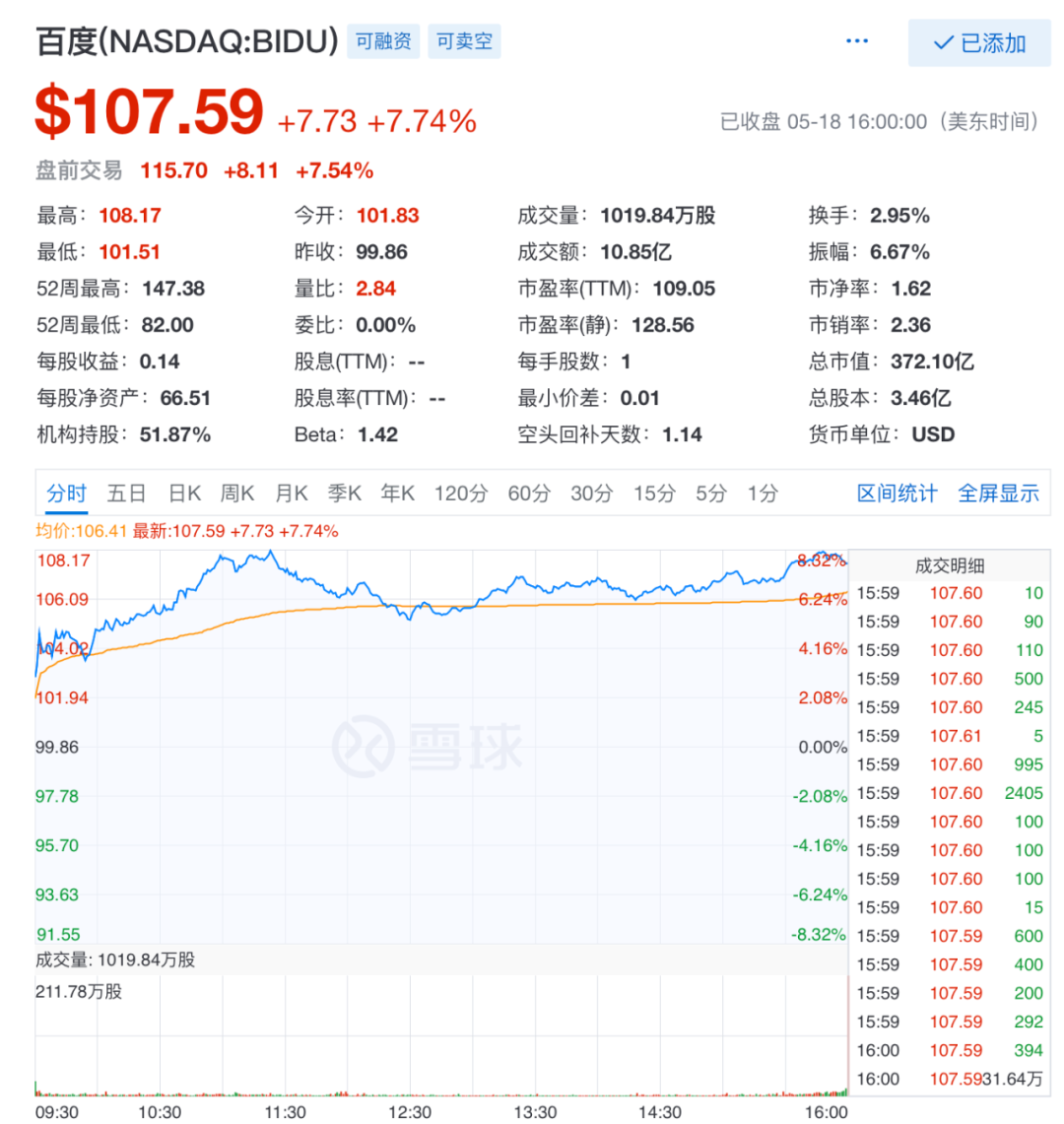
Task: Click the 市销率 value 2.36
Action: pyautogui.click(x=910, y=325)
